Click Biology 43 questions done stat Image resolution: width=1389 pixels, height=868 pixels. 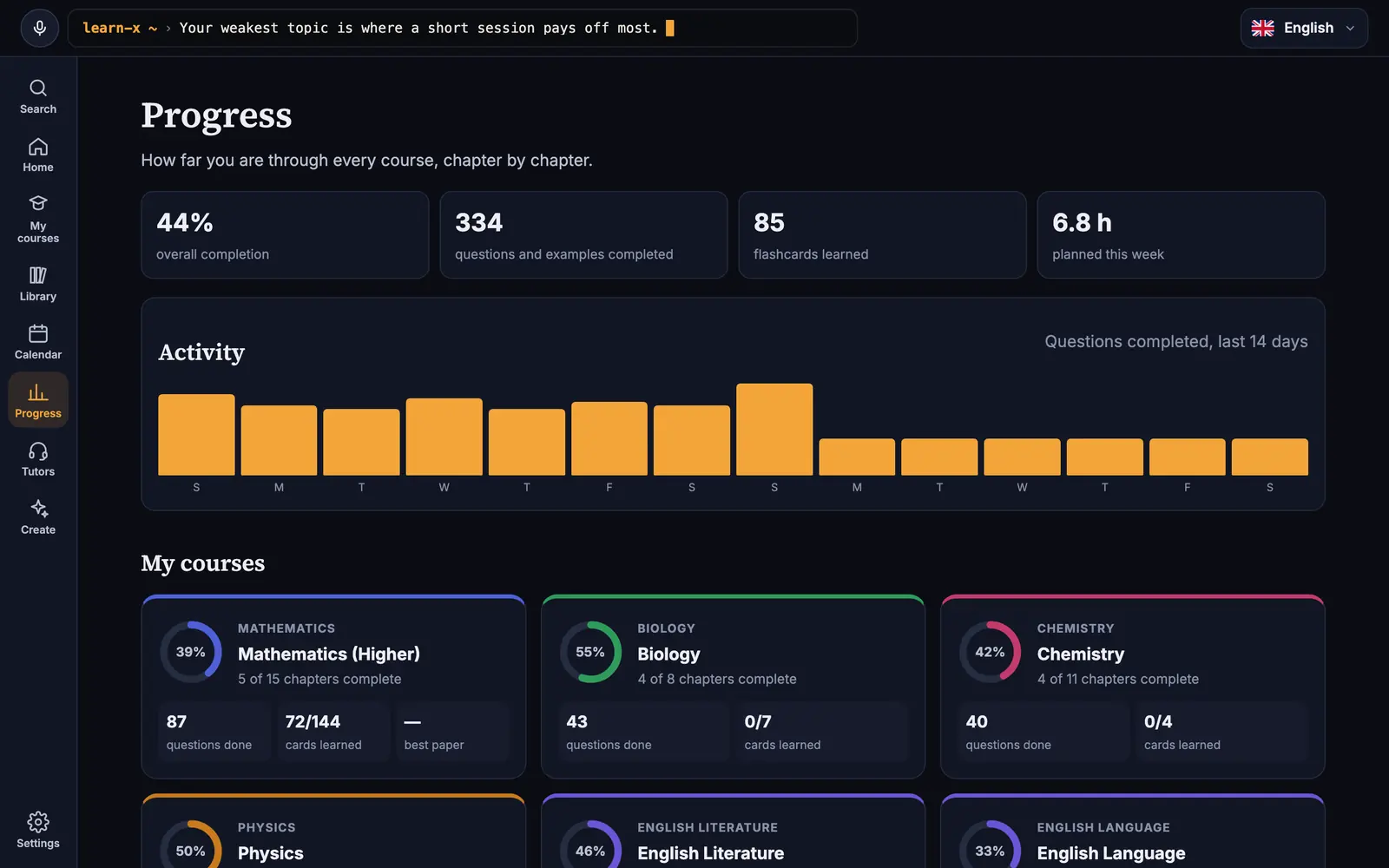pyautogui.click(x=644, y=732)
